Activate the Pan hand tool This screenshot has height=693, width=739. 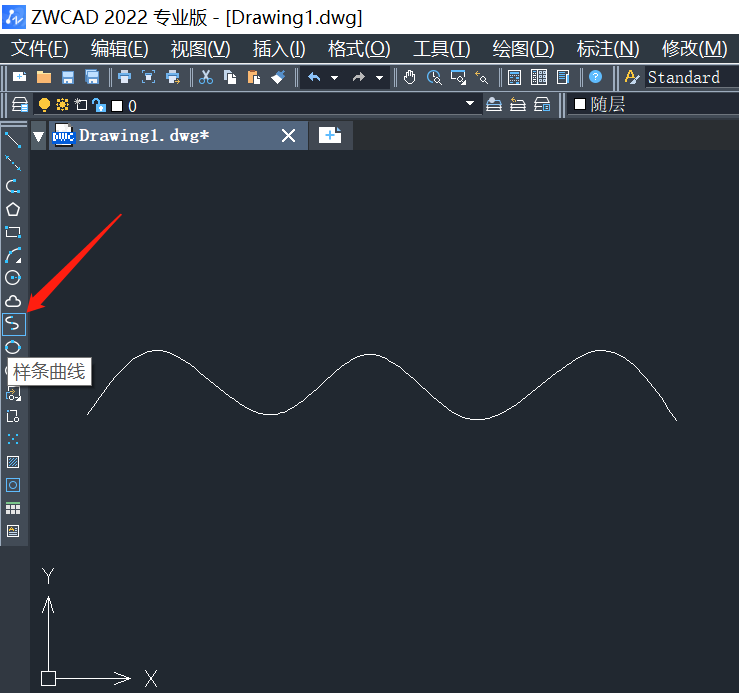410,77
